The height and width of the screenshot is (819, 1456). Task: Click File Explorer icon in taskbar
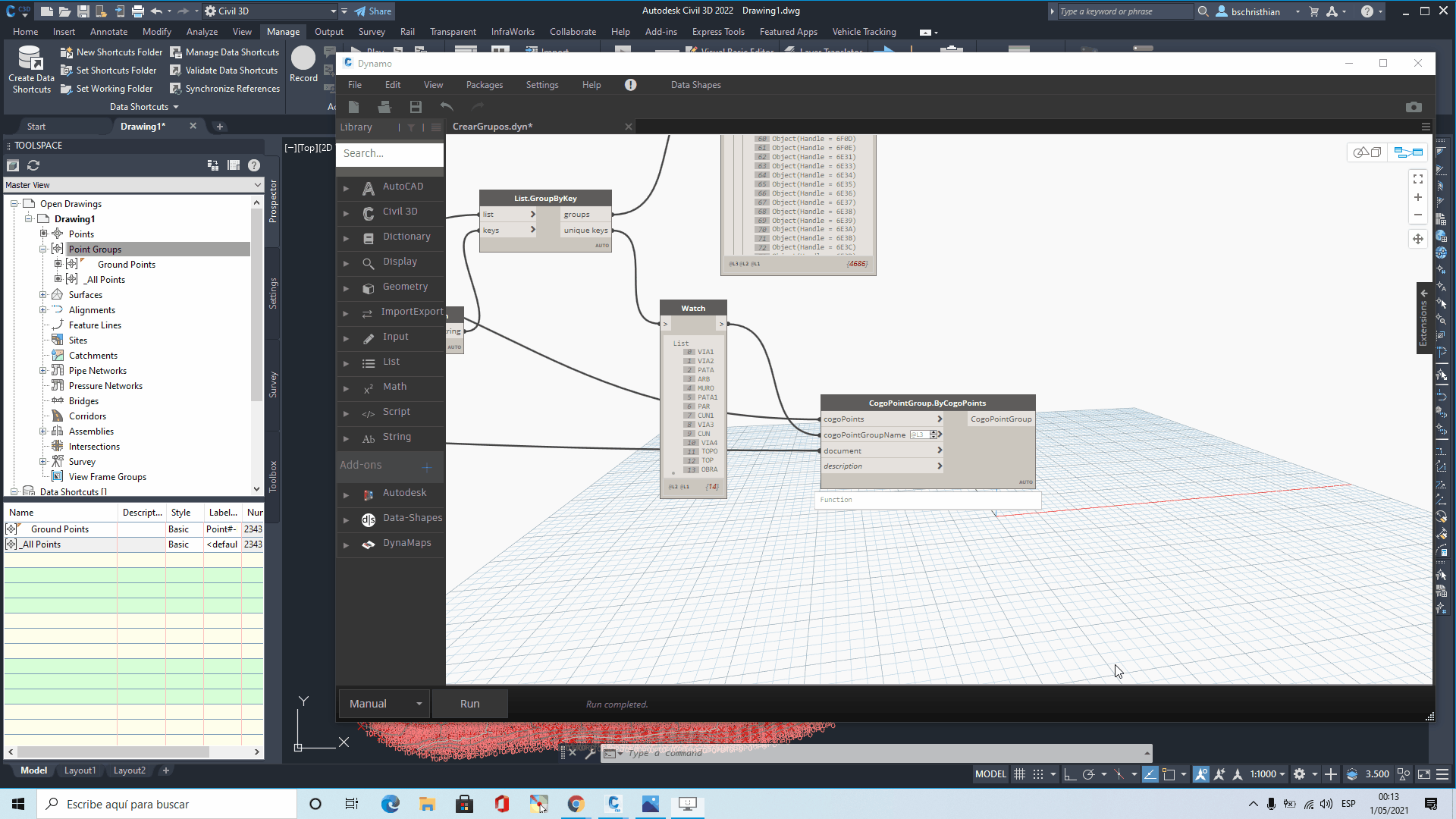tap(427, 804)
